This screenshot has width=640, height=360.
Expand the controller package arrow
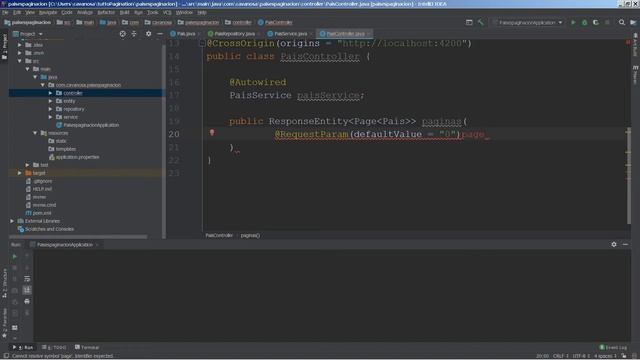[x=51, y=93]
